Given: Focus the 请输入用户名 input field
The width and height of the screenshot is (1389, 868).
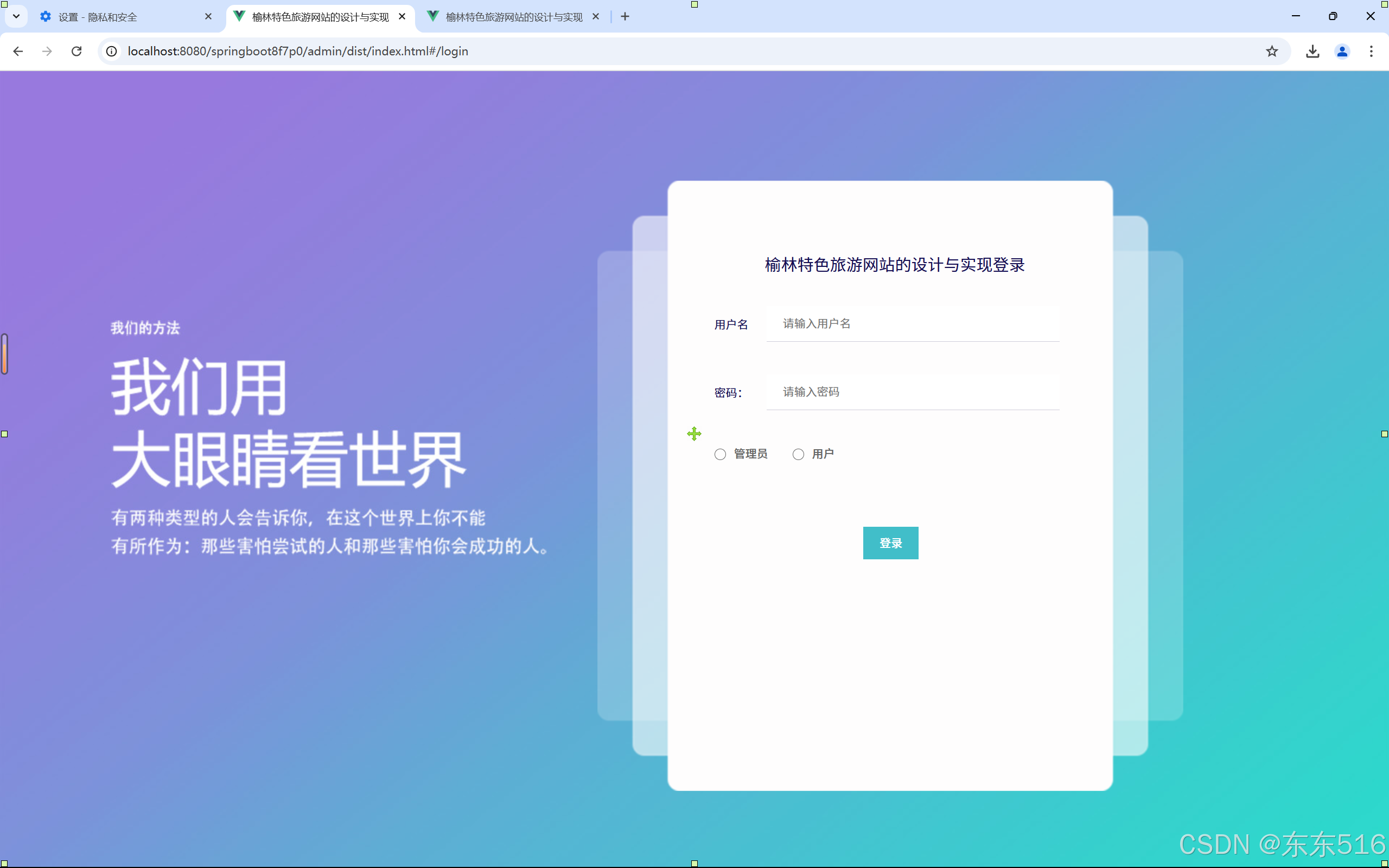Looking at the screenshot, I should [x=913, y=324].
